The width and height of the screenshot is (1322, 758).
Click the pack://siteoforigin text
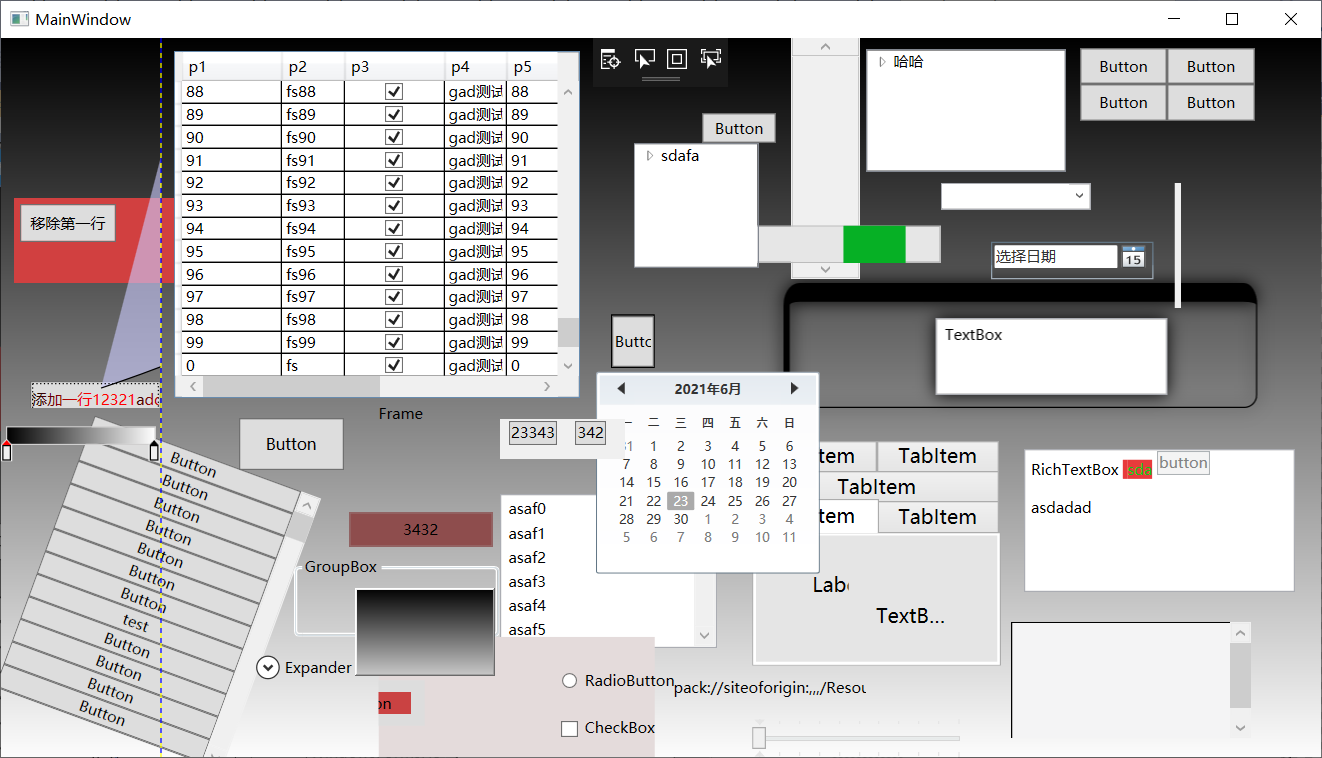769,688
